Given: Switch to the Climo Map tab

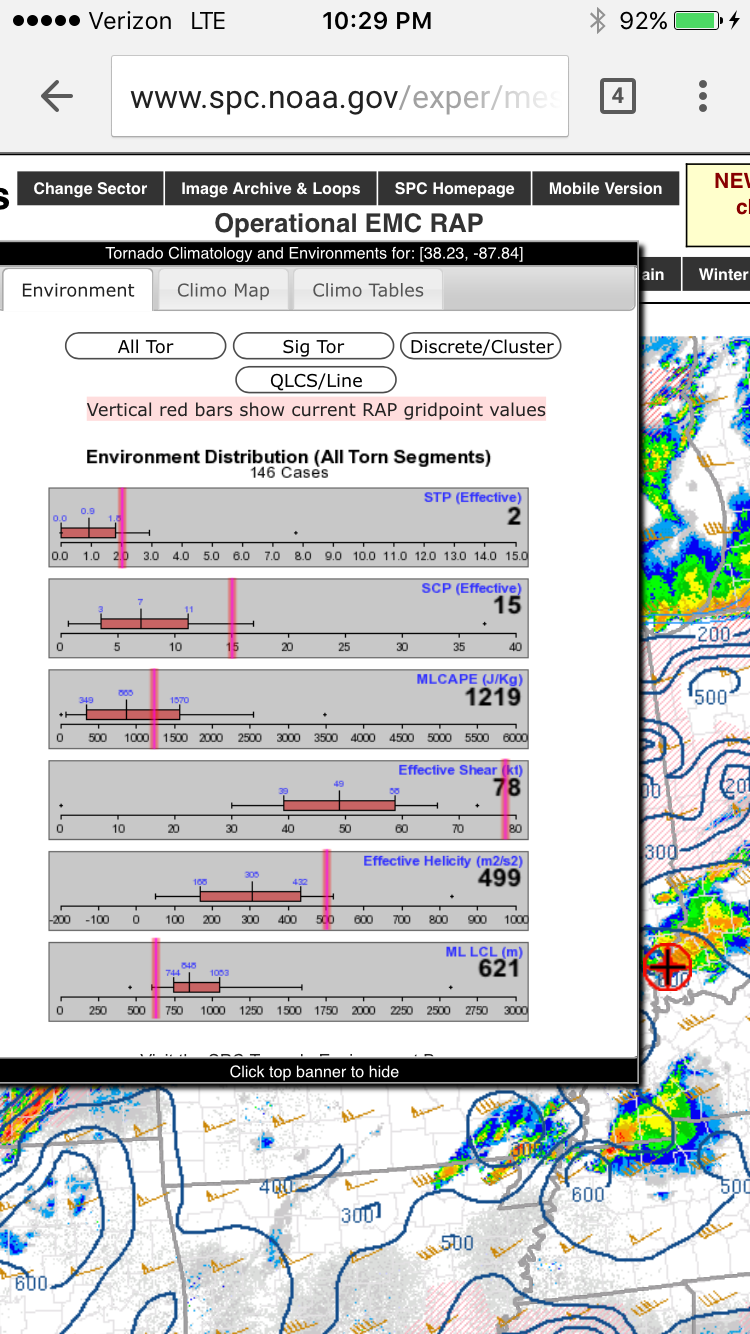Looking at the screenshot, I should pyautogui.click(x=223, y=290).
